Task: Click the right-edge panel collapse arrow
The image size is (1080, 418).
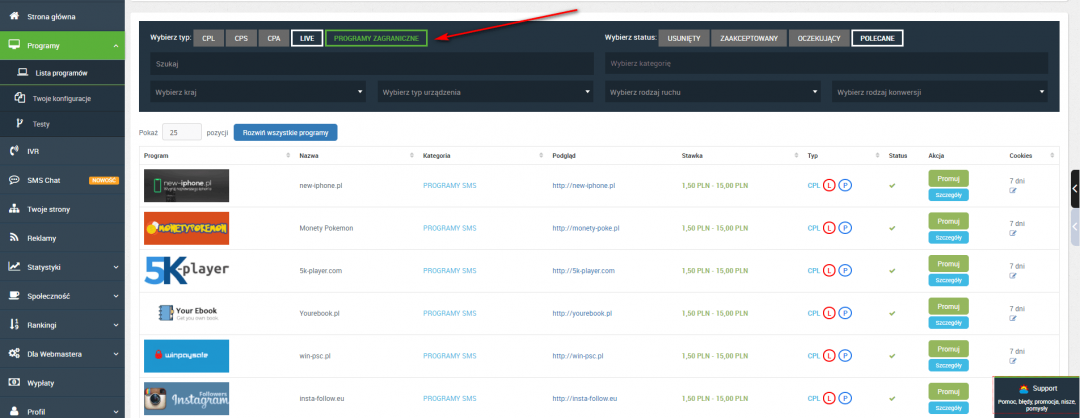Action: (1074, 188)
